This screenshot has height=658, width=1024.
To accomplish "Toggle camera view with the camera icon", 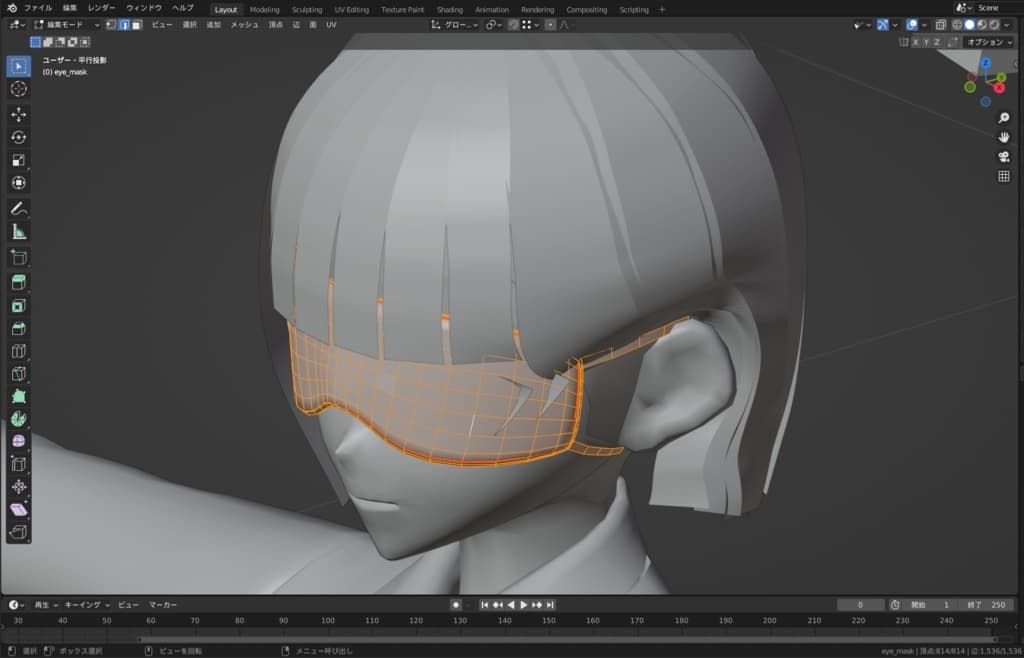I will [x=1003, y=157].
